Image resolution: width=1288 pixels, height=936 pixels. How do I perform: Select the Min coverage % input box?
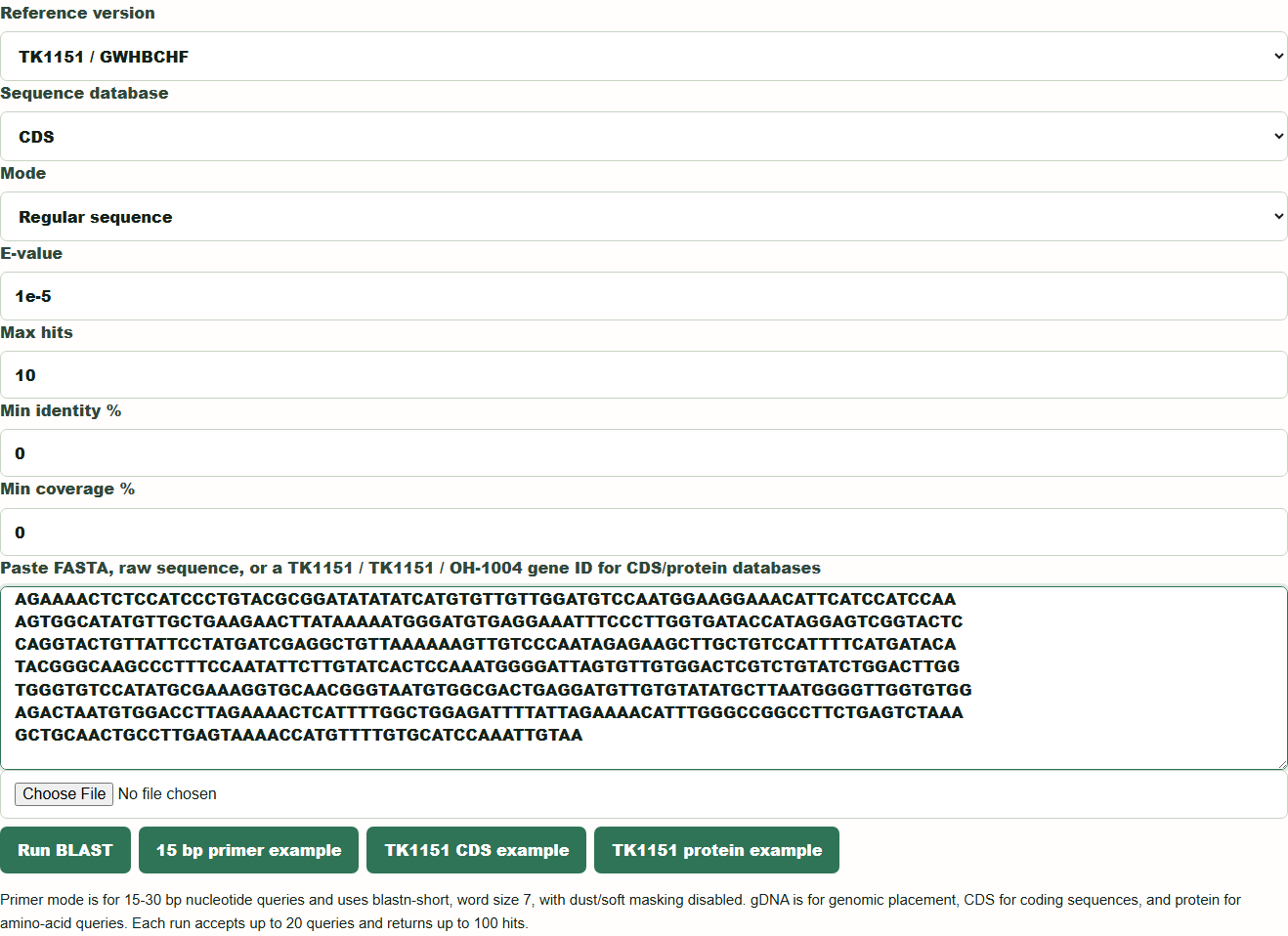click(x=644, y=532)
